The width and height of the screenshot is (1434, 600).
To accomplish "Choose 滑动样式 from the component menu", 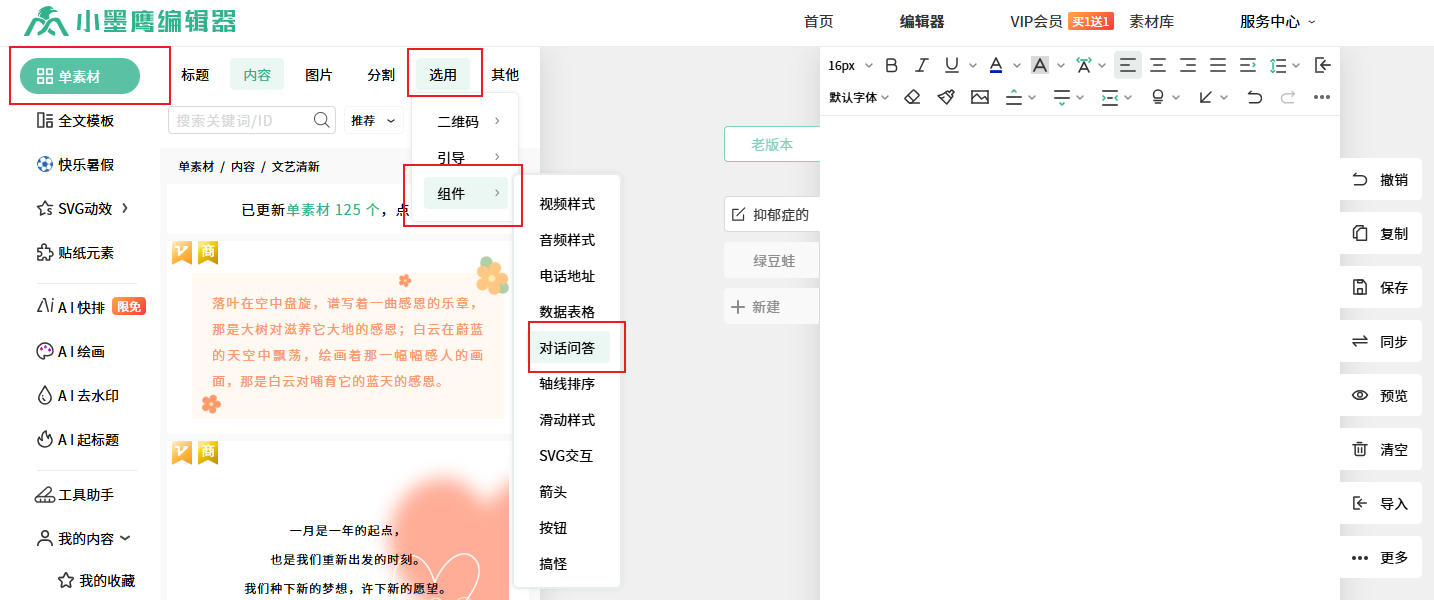I will pyautogui.click(x=567, y=420).
